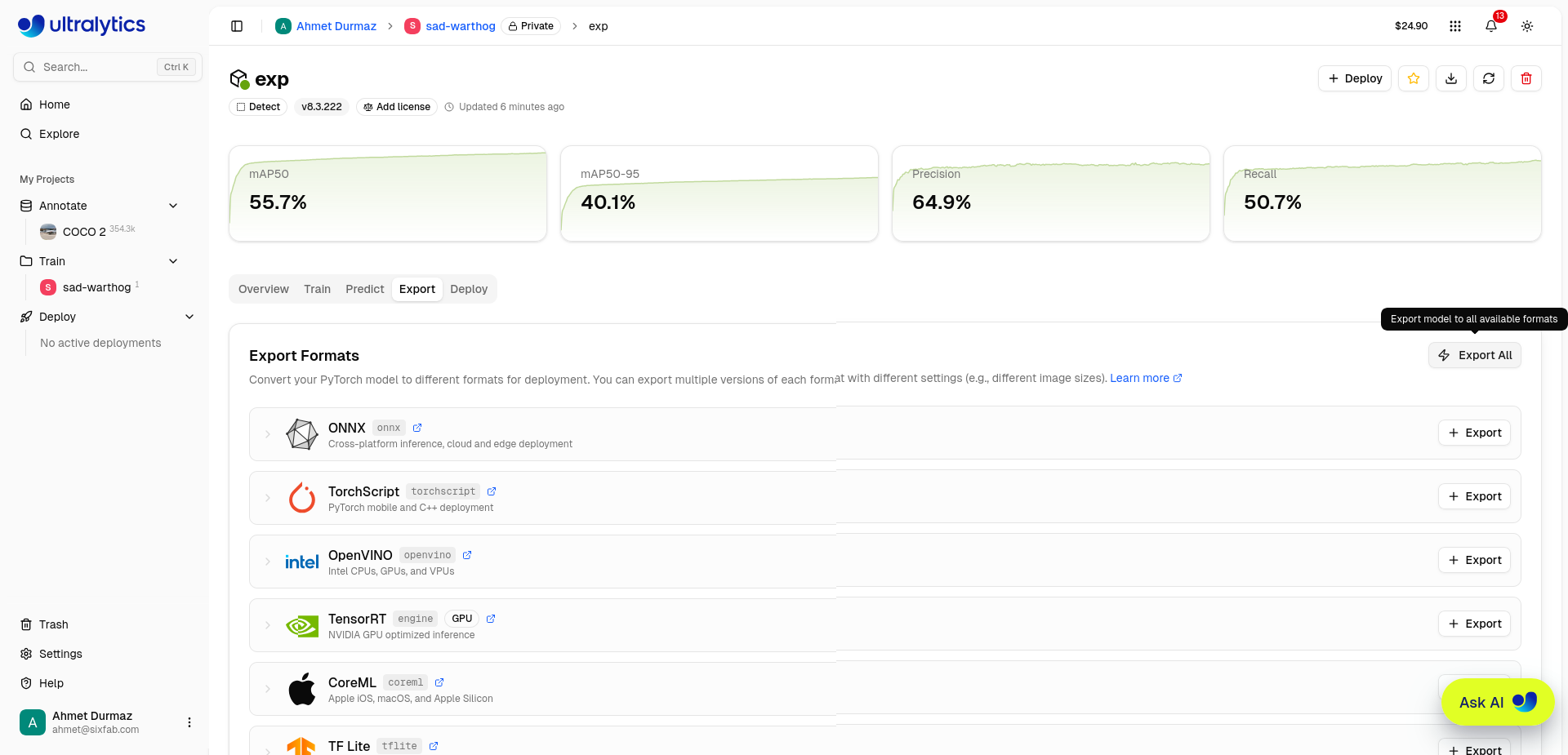Viewport: 1568px width, 755px height.
Task: Click the Add license badge
Action: pos(397,107)
